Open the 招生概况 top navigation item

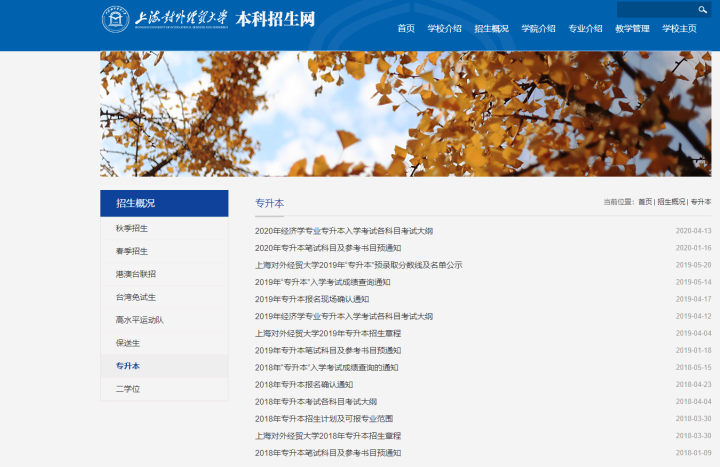(x=491, y=28)
